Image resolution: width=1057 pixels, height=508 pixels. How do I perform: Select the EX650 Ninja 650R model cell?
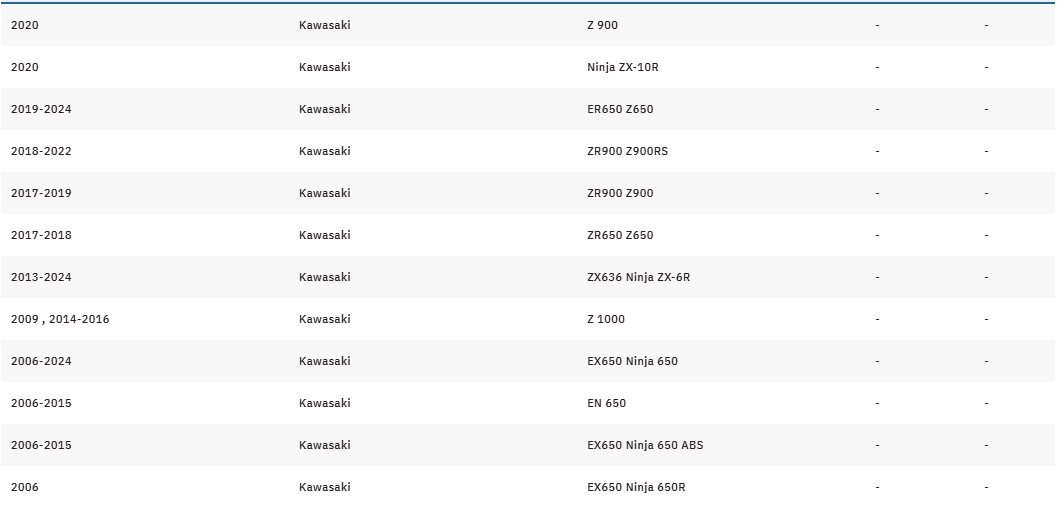[x=636, y=487]
